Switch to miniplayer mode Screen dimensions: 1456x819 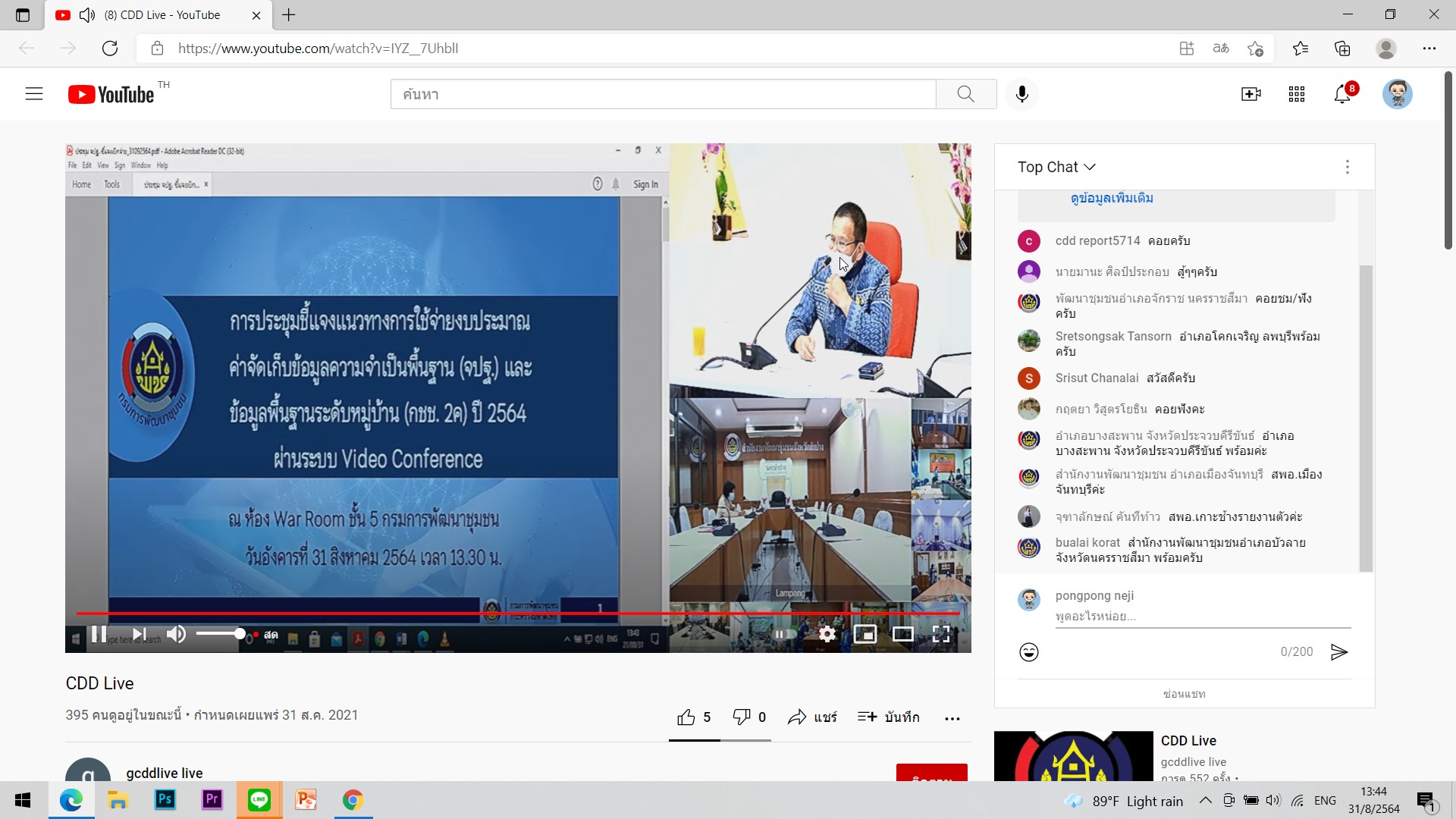(x=865, y=634)
